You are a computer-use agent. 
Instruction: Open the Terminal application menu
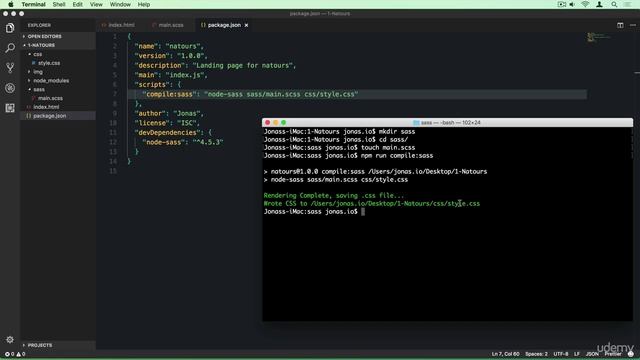[33, 4]
